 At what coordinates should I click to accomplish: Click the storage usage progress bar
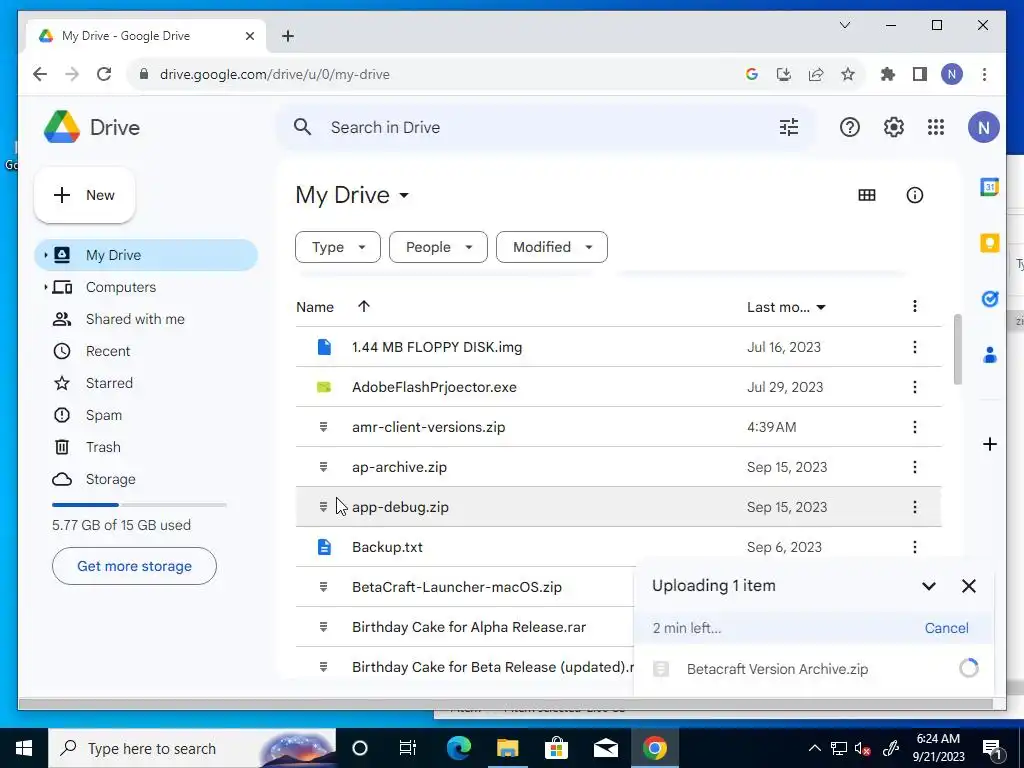pyautogui.click(x=139, y=505)
